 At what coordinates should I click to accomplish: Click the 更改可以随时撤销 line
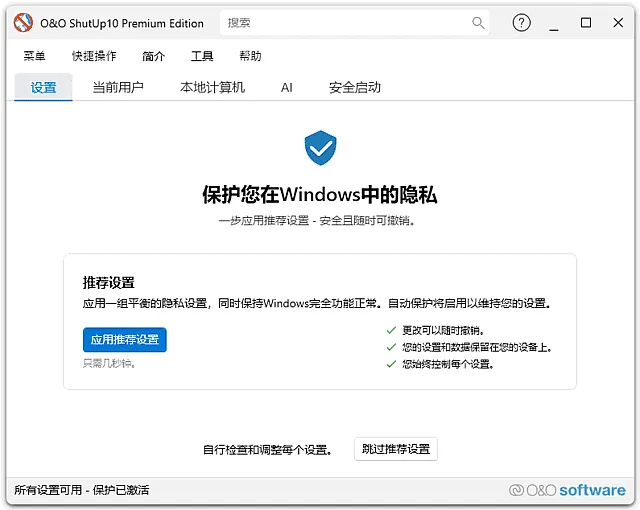point(443,330)
